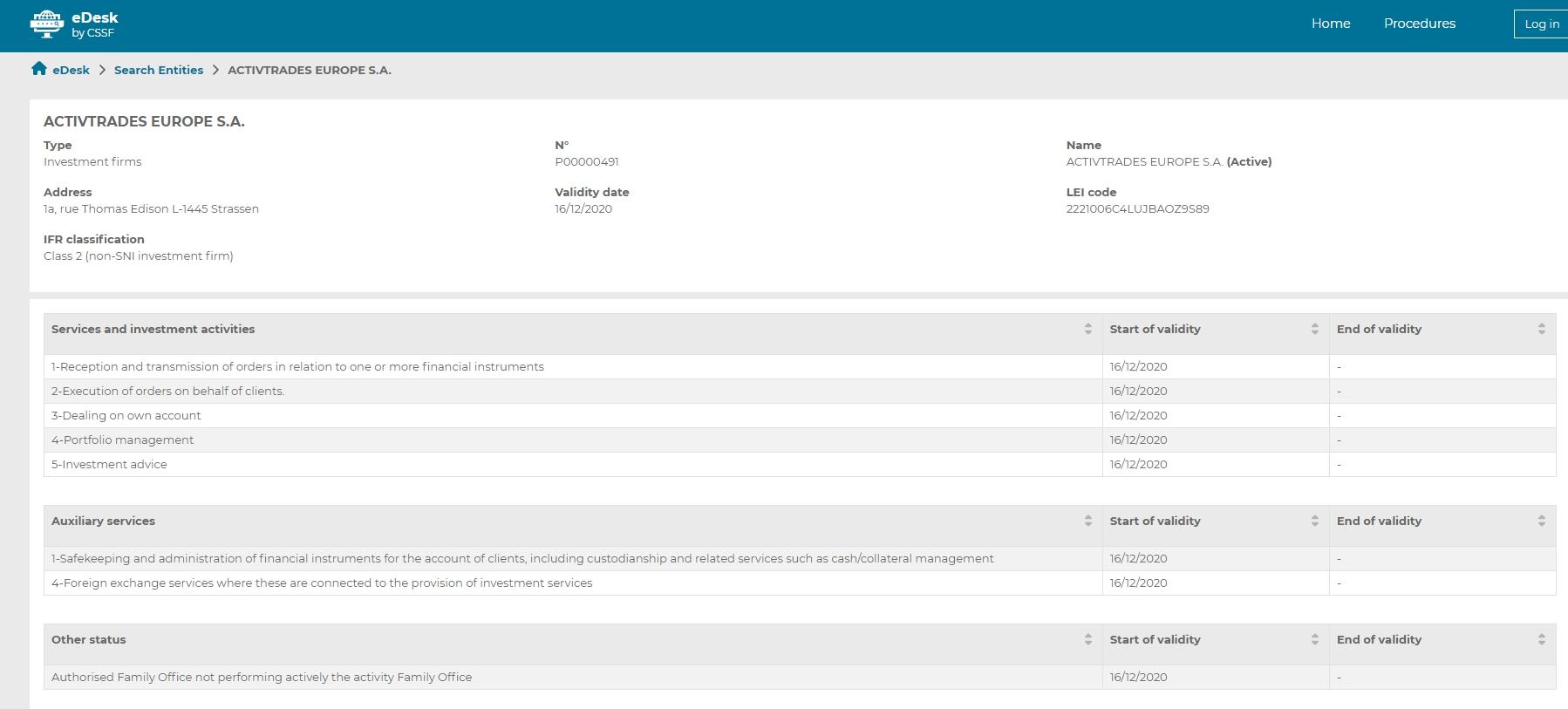Screen dimensions: 1568x709
Task: Click End of validity header in Auxiliary table
Action: 1442,526
